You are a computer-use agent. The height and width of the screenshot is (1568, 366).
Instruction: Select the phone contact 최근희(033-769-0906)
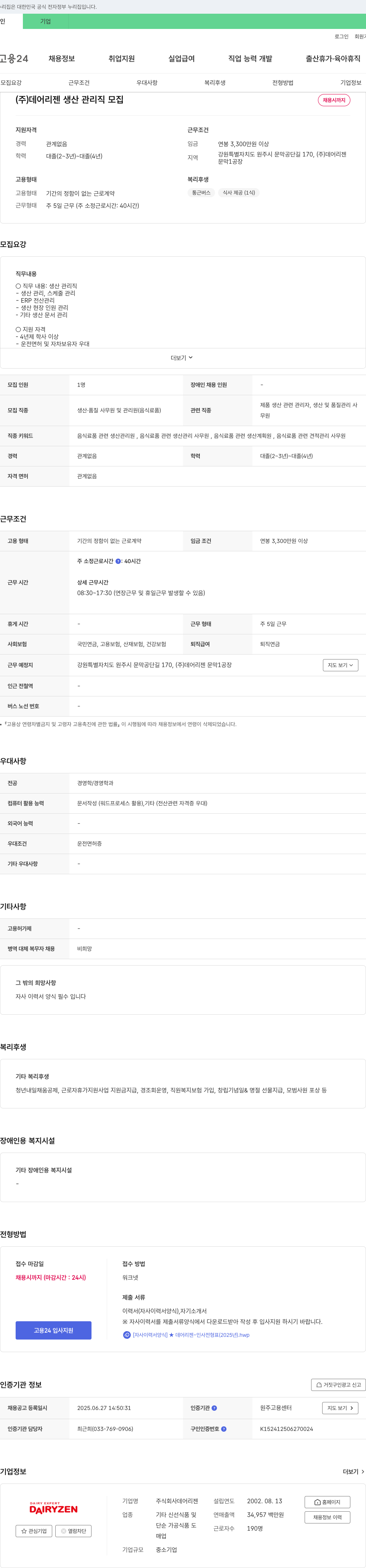(105, 1429)
